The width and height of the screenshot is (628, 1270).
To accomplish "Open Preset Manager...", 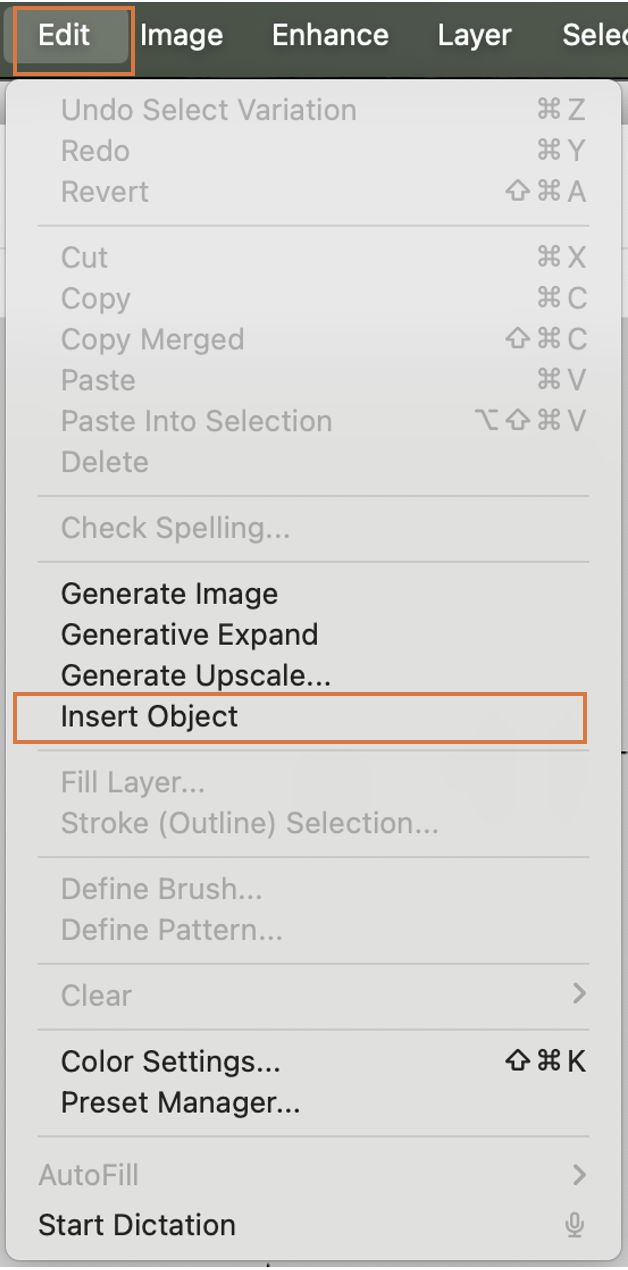I will [x=300, y=1103].
